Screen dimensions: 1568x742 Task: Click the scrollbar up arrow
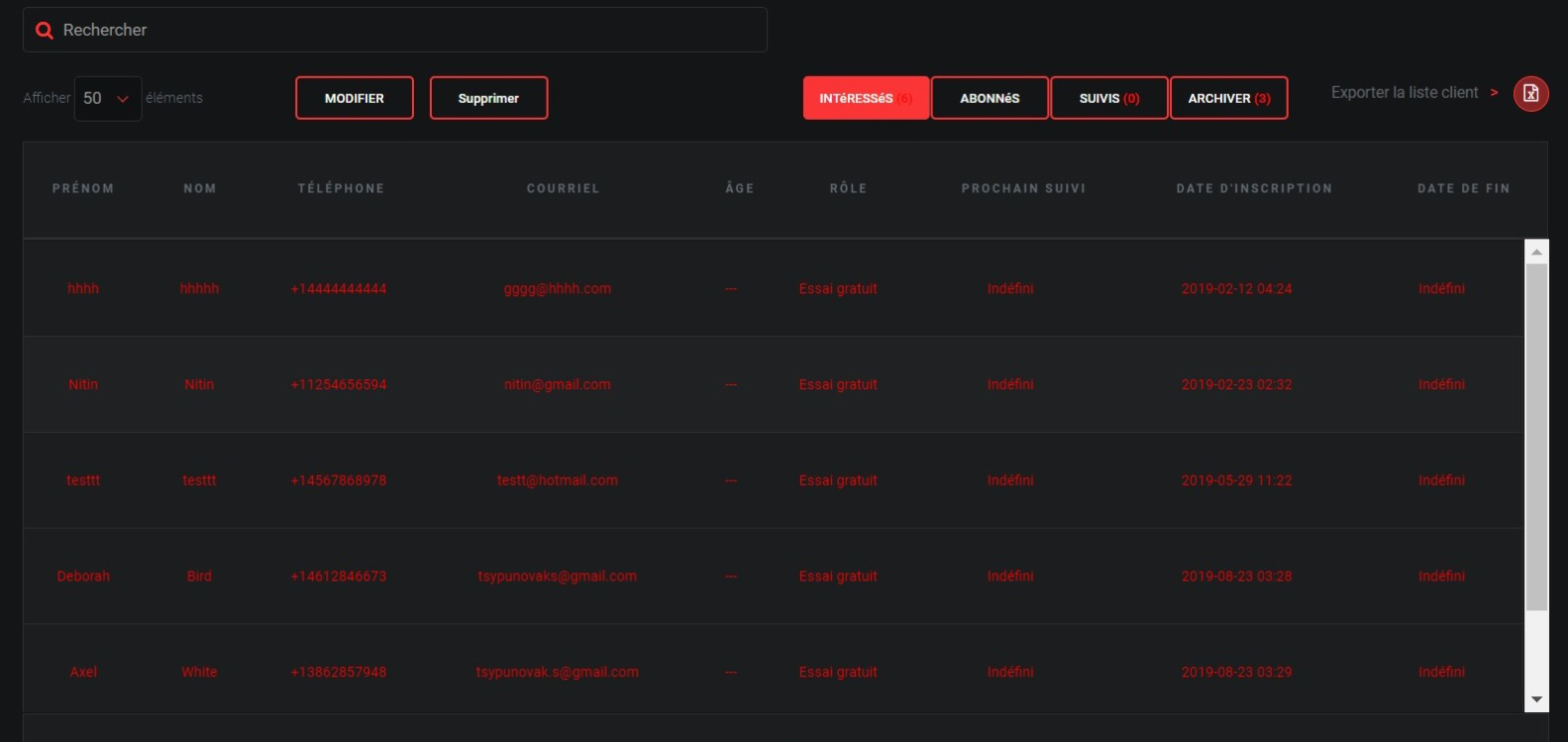click(x=1536, y=252)
